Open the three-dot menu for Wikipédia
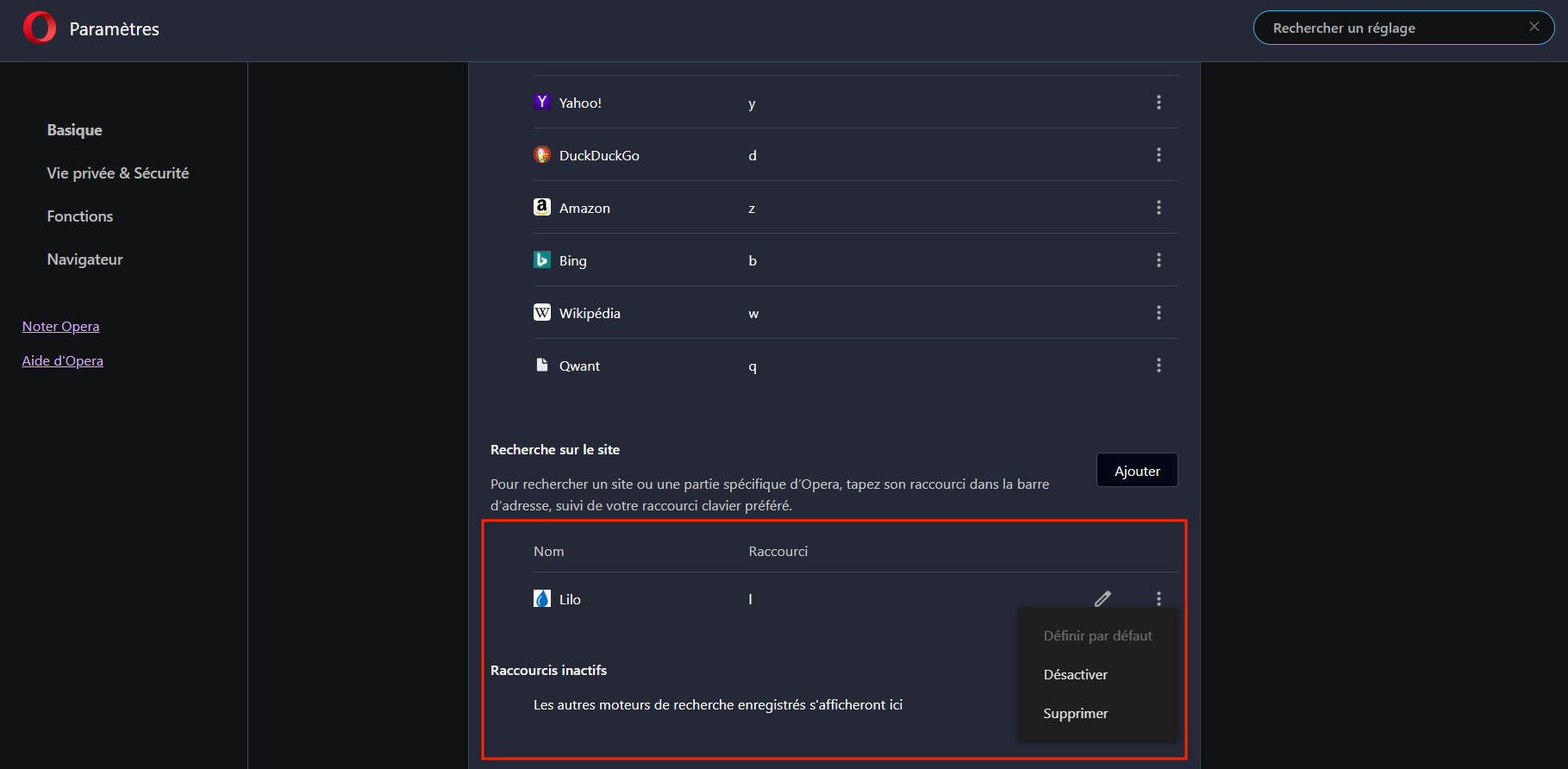Viewport: 1568px width, 769px height. pos(1159,313)
